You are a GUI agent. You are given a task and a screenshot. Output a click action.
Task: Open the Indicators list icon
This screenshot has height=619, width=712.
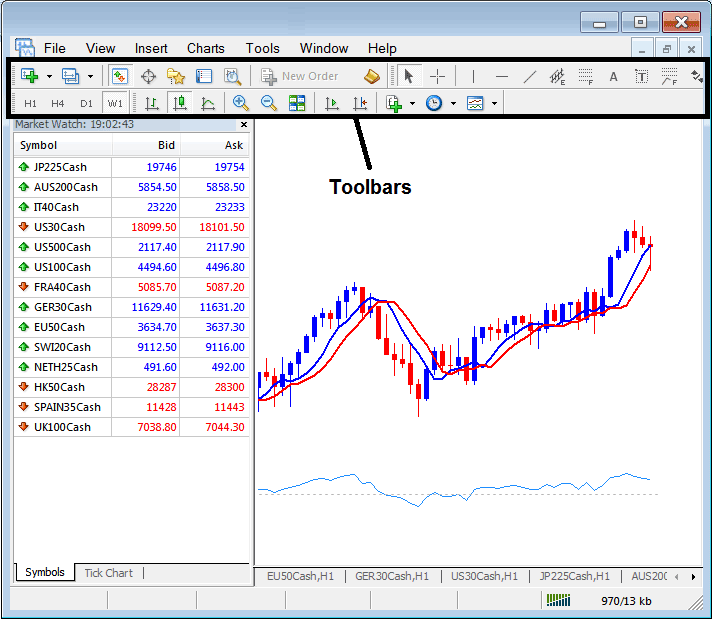(394, 104)
